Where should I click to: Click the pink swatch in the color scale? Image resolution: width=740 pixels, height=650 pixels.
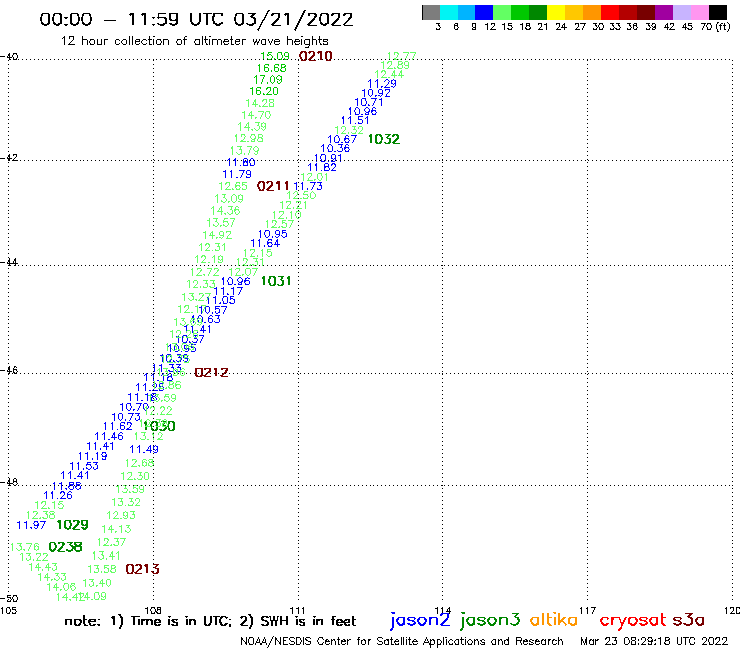(x=699, y=13)
